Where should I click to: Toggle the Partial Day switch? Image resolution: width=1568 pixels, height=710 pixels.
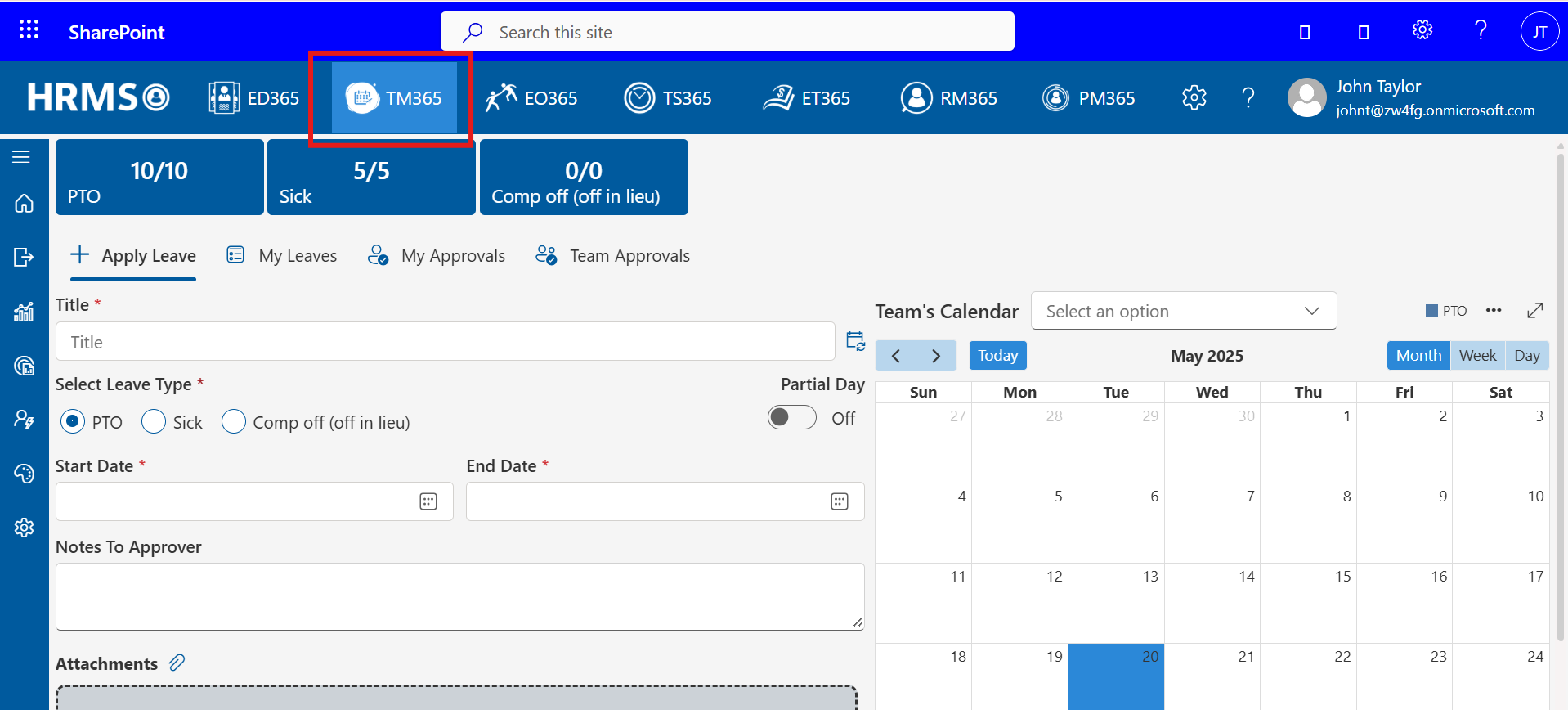(x=792, y=417)
